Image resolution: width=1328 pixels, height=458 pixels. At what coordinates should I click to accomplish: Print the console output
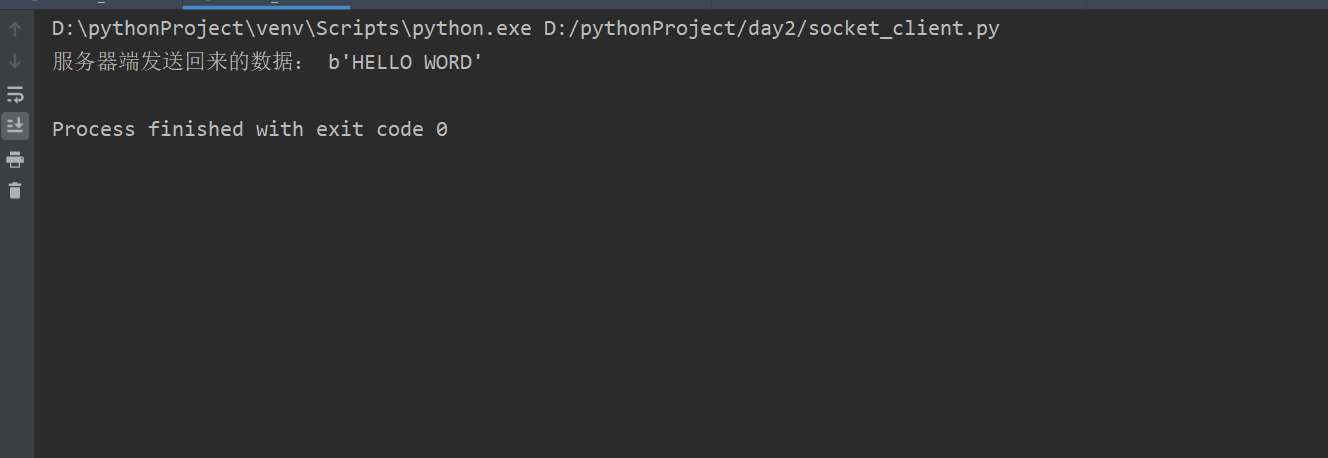click(x=15, y=159)
